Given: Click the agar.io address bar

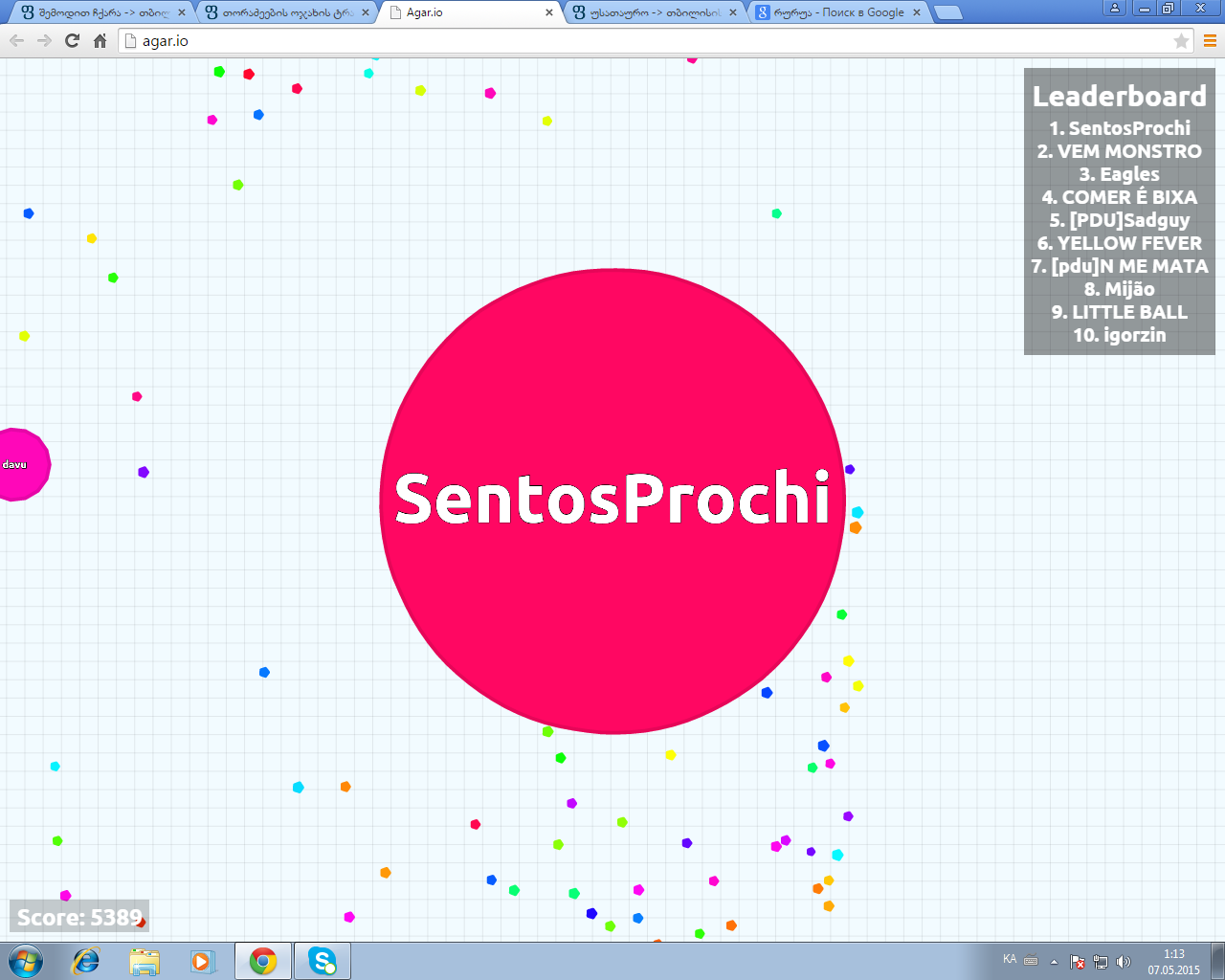Looking at the screenshot, I should click(656, 40).
